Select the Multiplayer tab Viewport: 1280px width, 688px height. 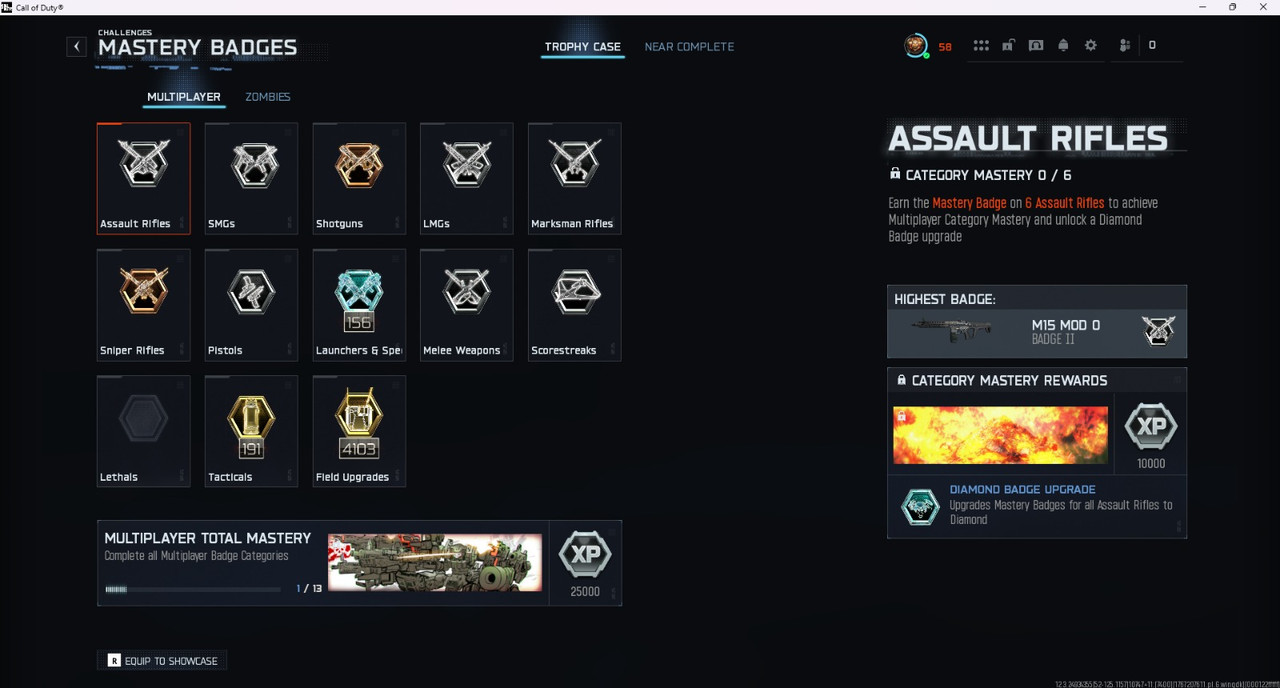pos(184,97)
